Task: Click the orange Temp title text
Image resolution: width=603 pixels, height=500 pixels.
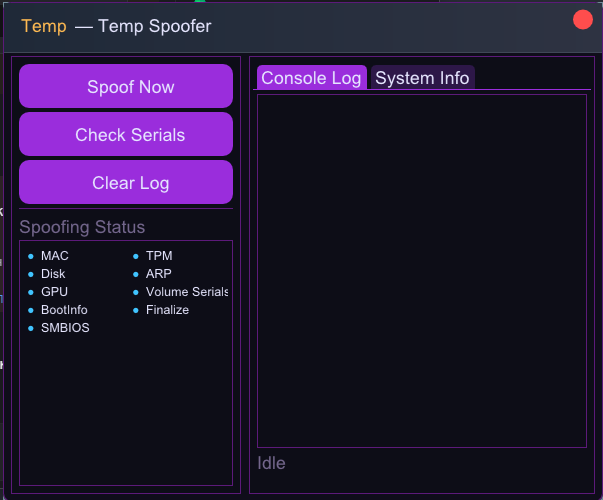Action: [x=43, y=26]
